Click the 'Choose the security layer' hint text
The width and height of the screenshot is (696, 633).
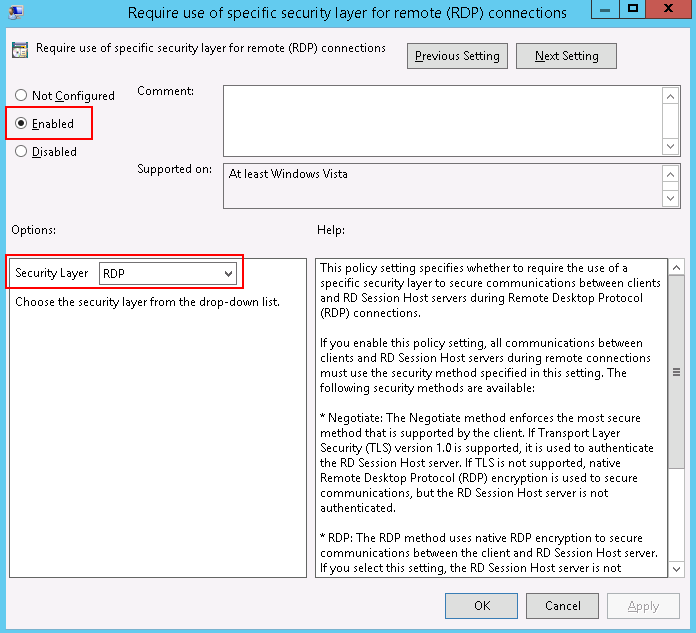coord(147,302)
